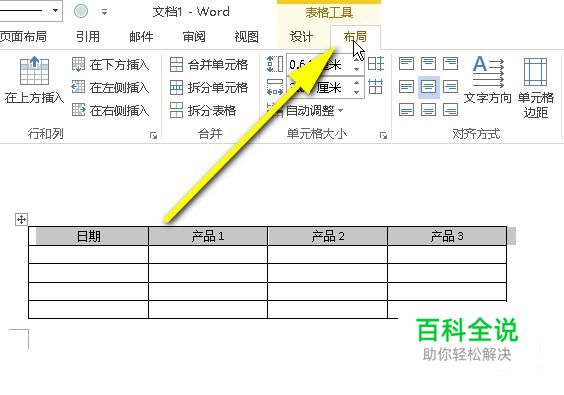564x395 pixels.
Task: Click Text Direction (文字方向) button
Action: tap(488, 80)
